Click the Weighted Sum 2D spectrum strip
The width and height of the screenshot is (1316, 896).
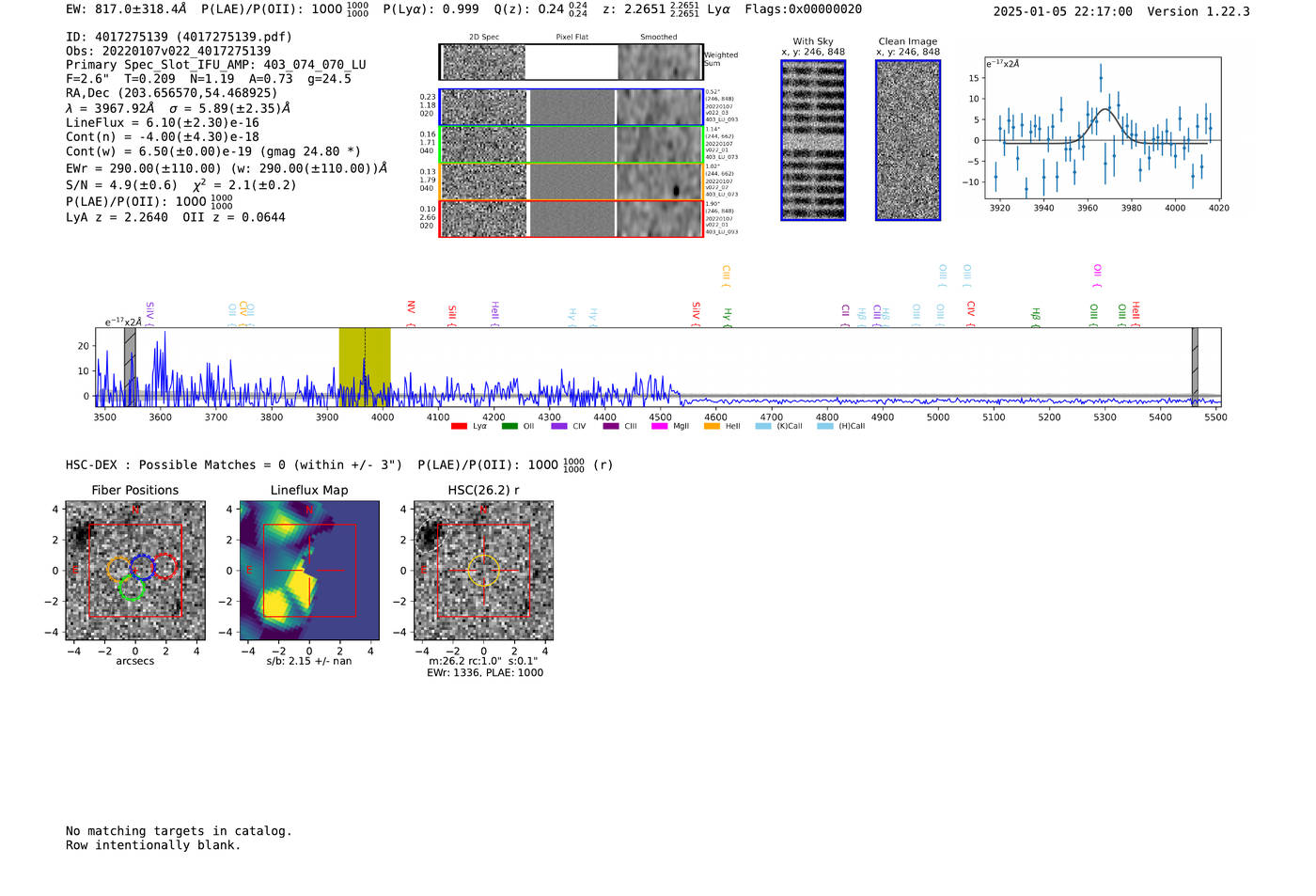point(572,62)
